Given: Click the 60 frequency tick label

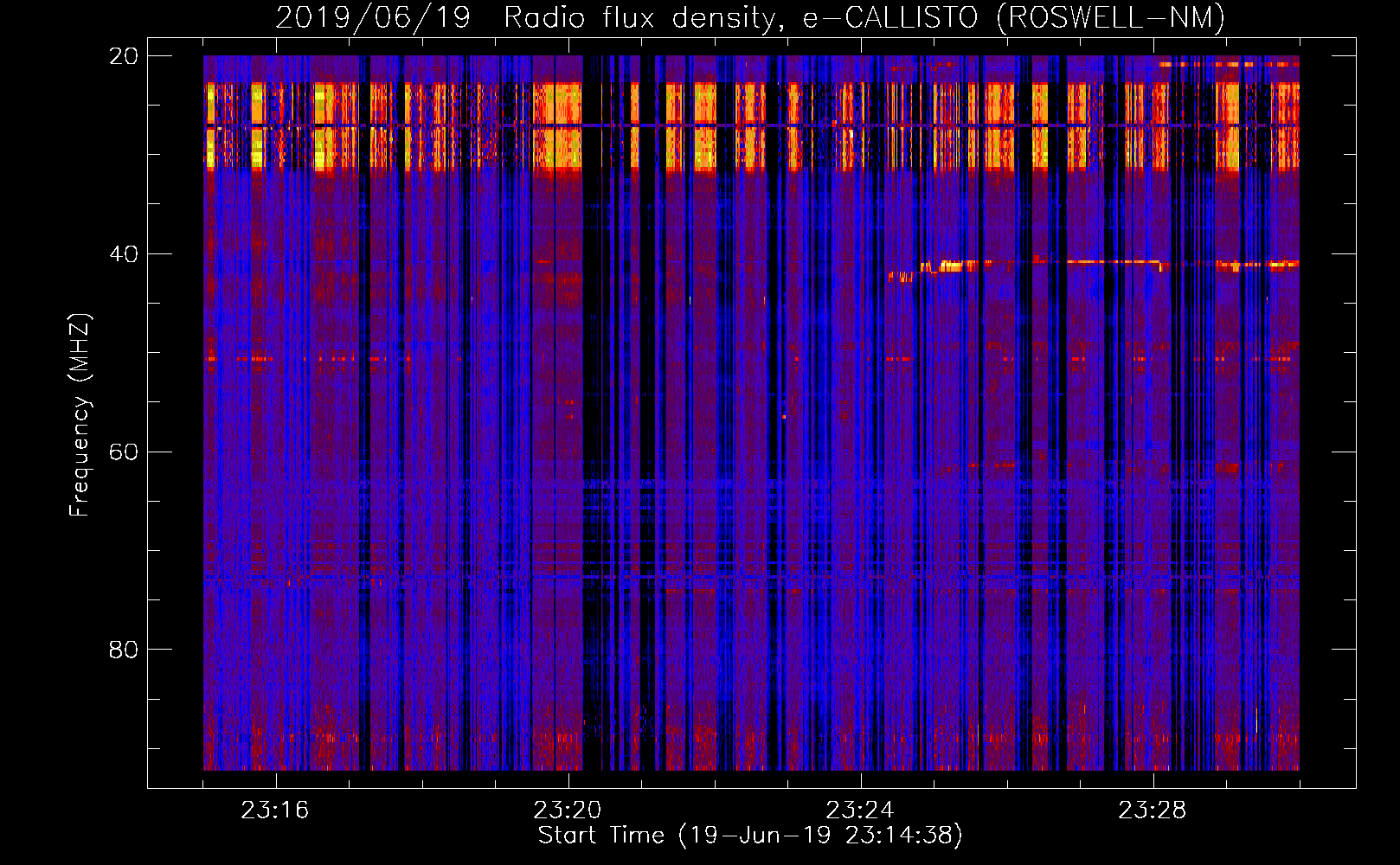Looking at the screenshot, I should tap(124, 452).
